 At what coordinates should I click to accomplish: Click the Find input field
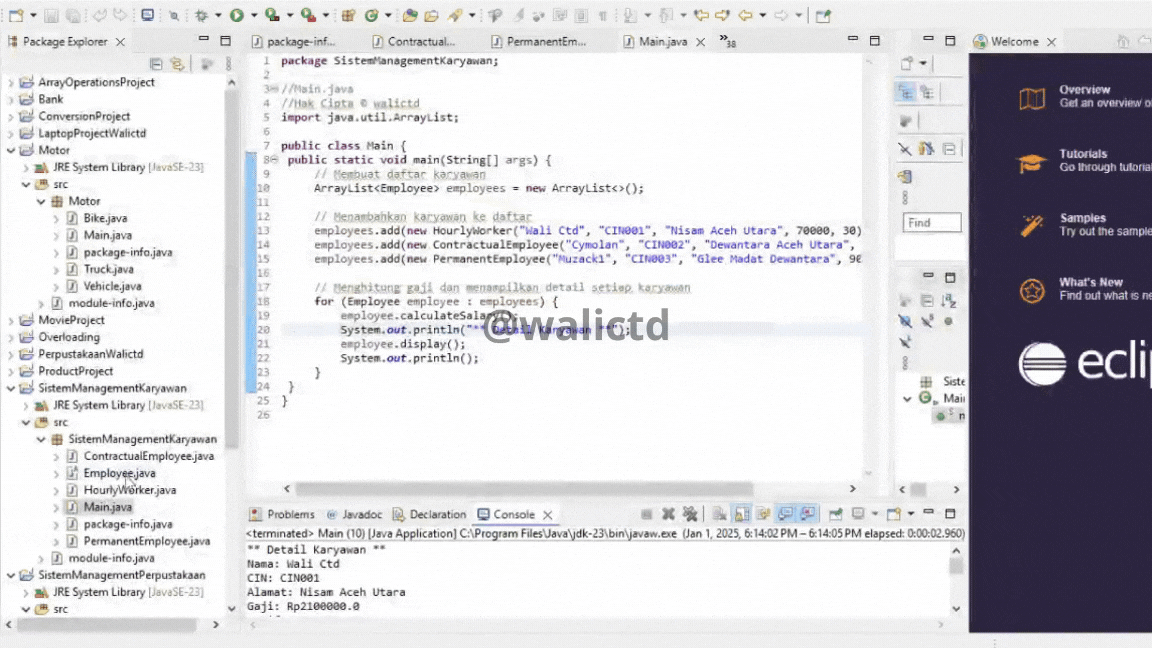(x=932, y=223)
